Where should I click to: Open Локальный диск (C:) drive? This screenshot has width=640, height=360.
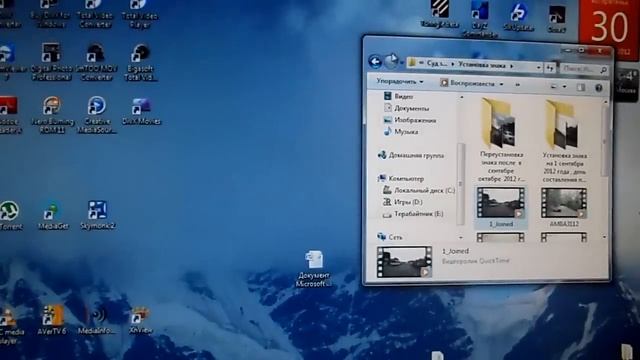pyautogui.click(x=419, y=190)
